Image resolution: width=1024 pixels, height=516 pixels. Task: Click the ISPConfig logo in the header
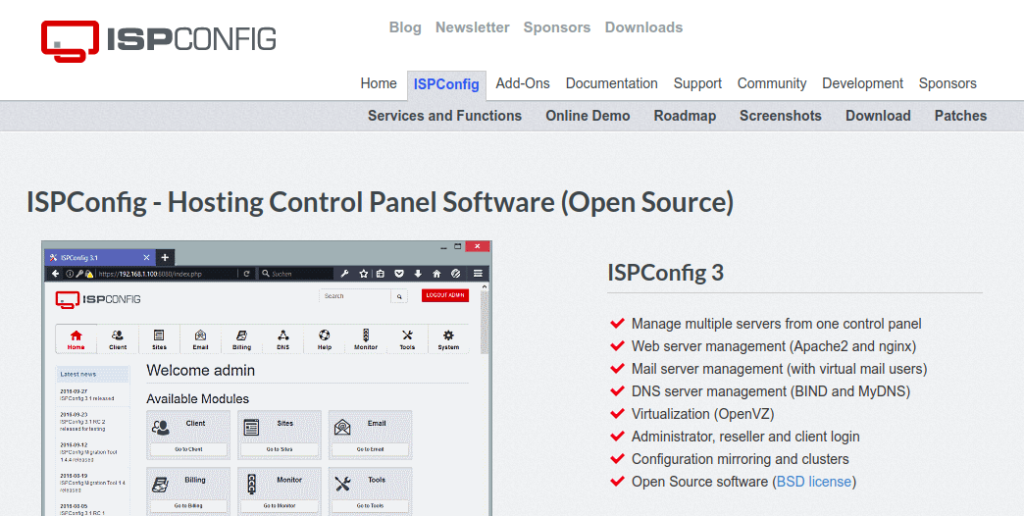coord(159,40)
